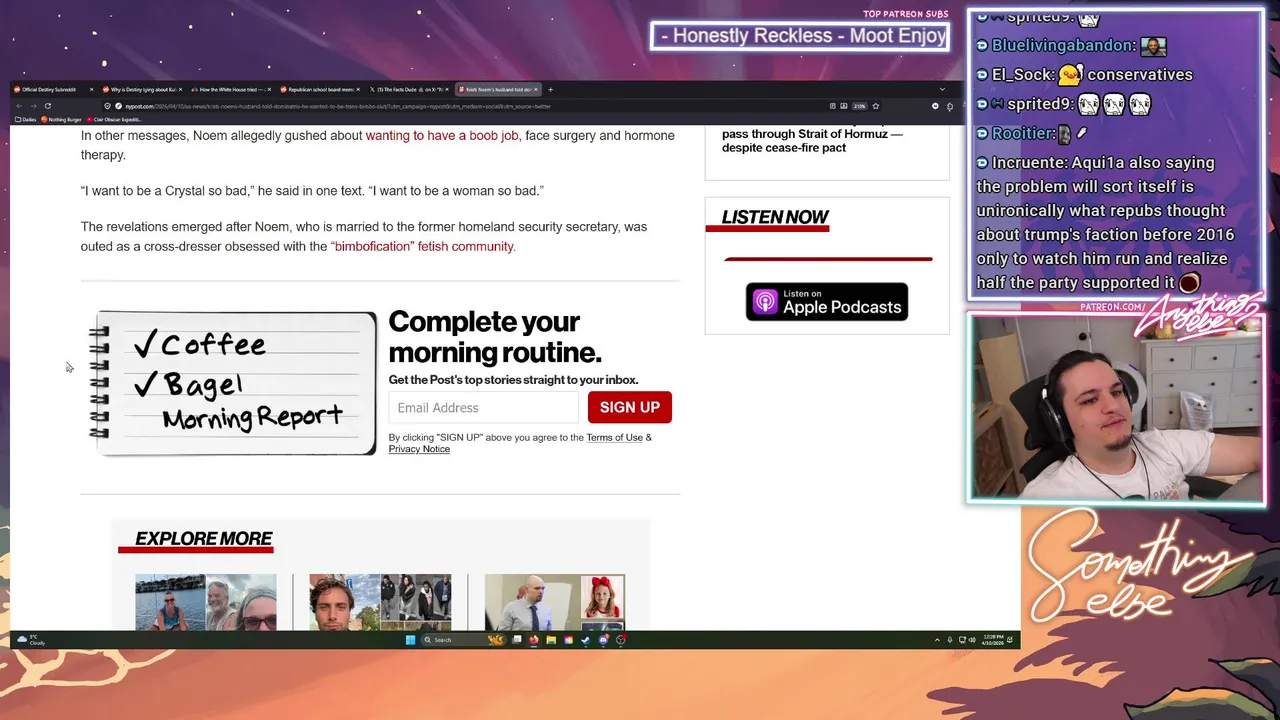Click the Honestly Reckless Patreon subs ticker

coord(800,36)
